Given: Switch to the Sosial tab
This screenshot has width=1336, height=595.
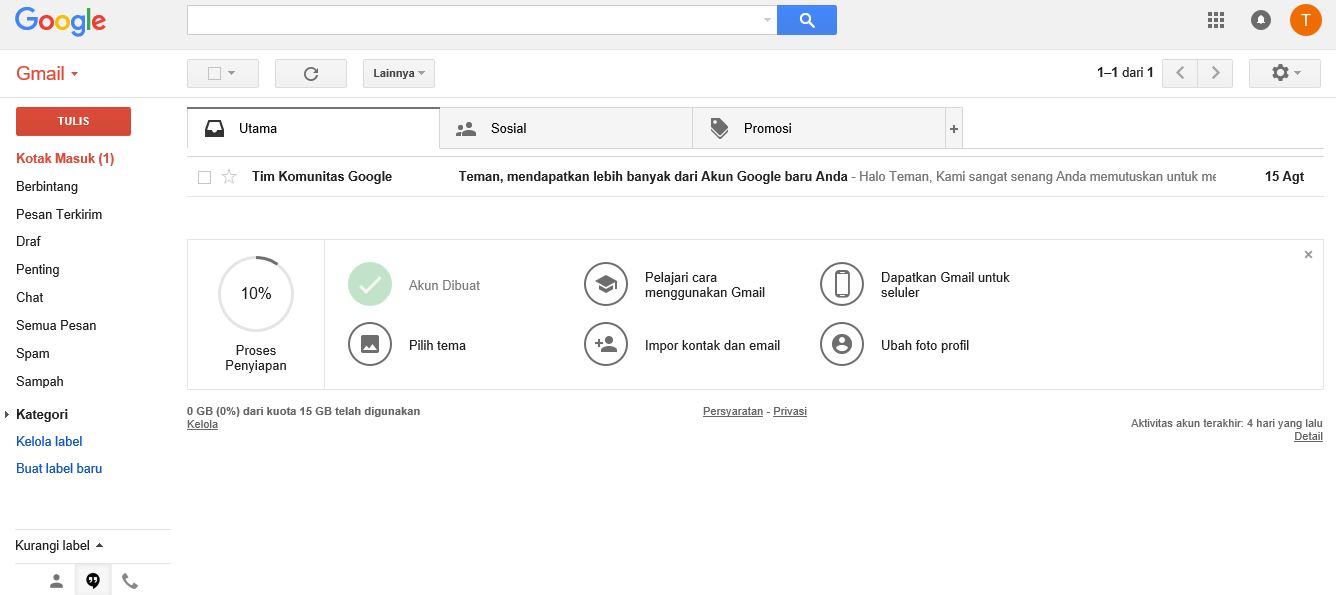Looking at the screenshot, I should tap(508, 128).
